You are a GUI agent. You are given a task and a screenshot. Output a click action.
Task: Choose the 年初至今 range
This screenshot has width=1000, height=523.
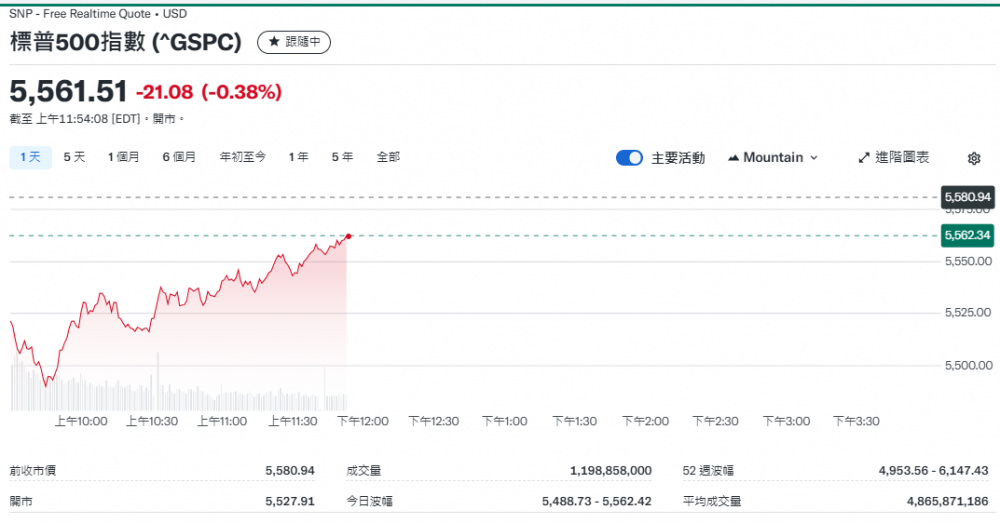(243, 157)
